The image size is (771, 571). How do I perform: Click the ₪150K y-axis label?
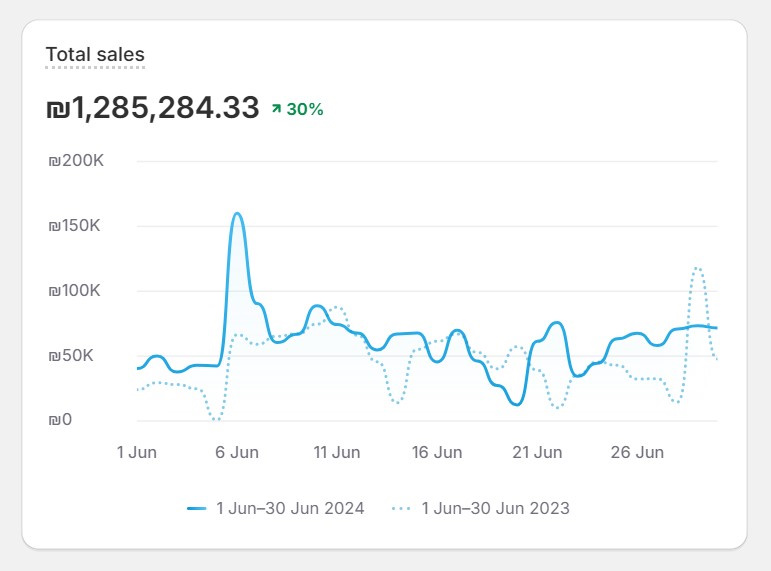[75, 226]
